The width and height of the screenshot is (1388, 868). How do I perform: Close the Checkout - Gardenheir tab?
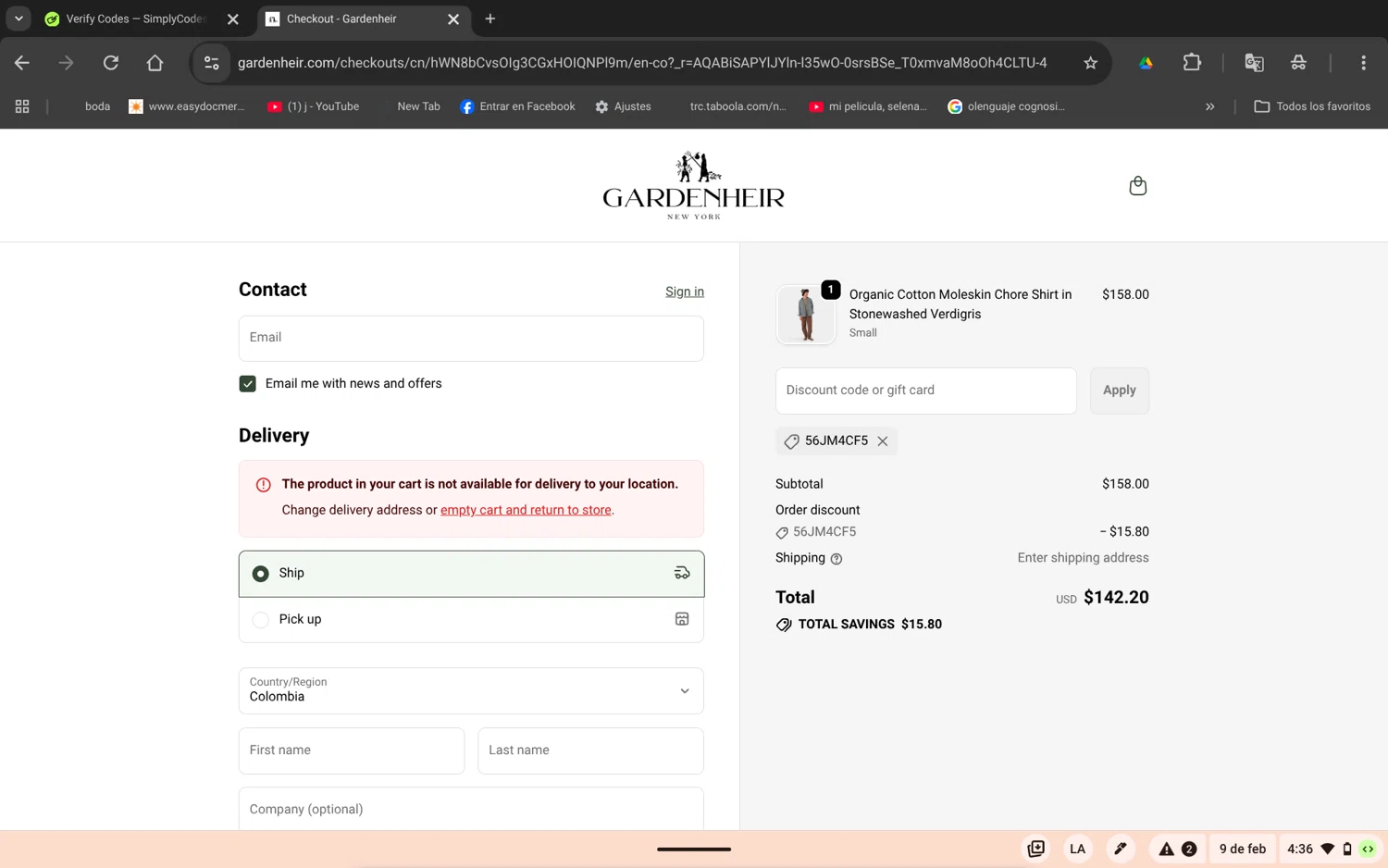[453, 19]
